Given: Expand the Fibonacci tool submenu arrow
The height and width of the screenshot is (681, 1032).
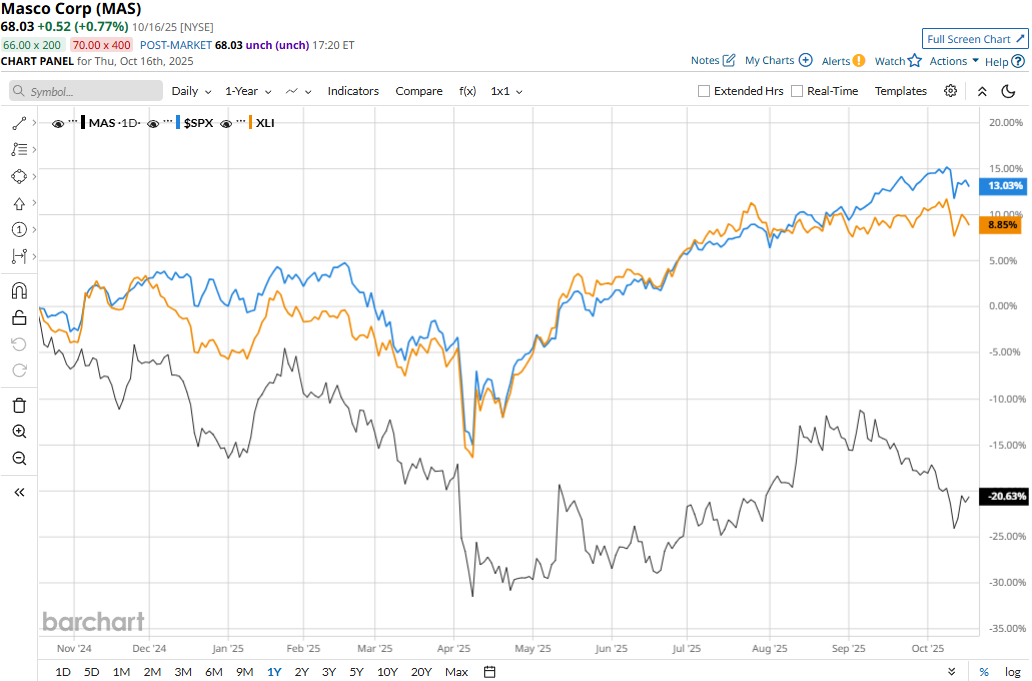Looking at the screenshot, I should click(x=34, y=149).
